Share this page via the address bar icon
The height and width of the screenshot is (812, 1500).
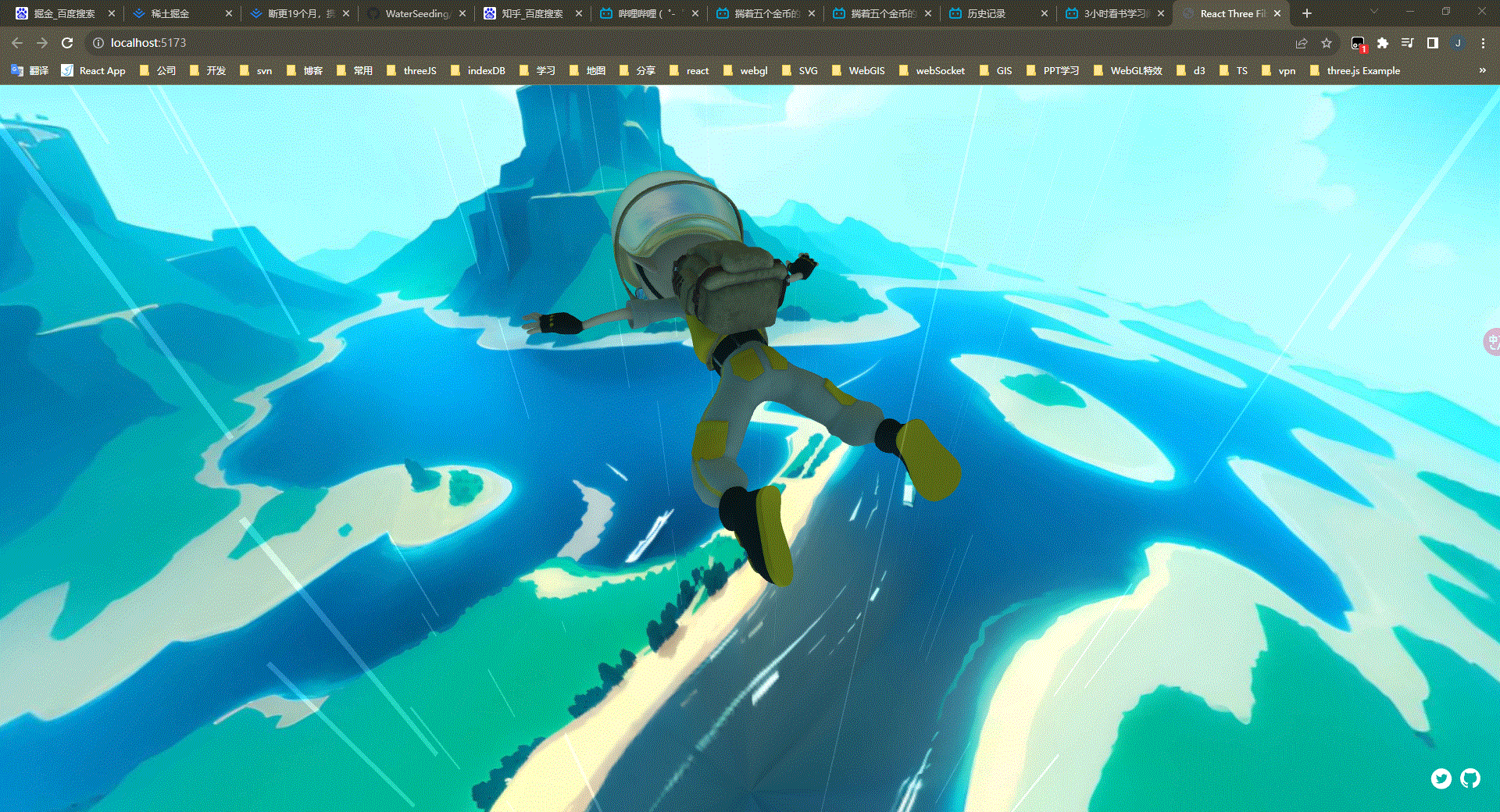click(x=1302, y=43)
